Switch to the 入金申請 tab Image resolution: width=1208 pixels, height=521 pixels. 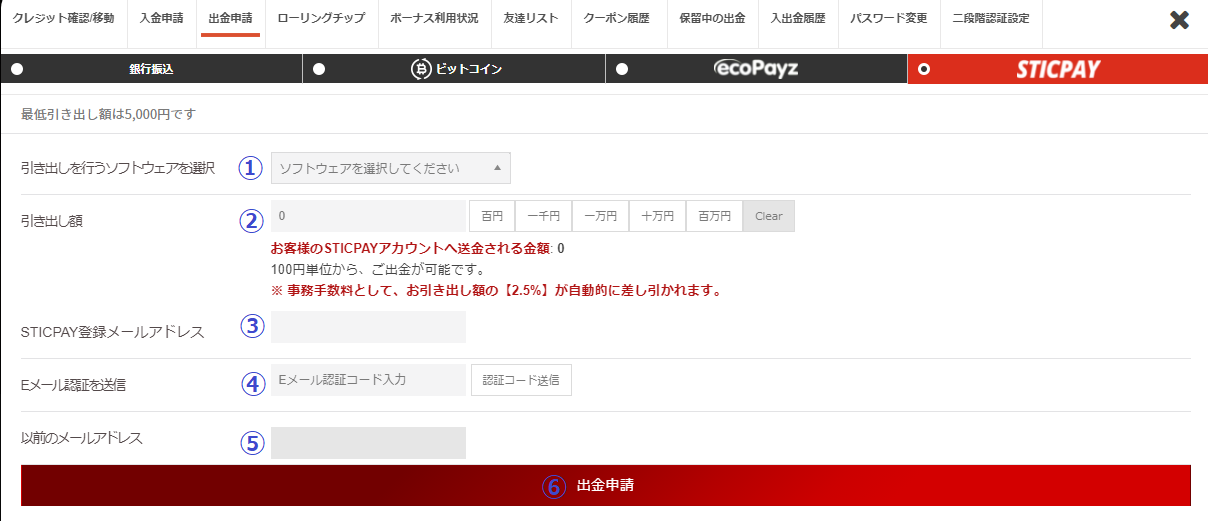click(162, 18)
